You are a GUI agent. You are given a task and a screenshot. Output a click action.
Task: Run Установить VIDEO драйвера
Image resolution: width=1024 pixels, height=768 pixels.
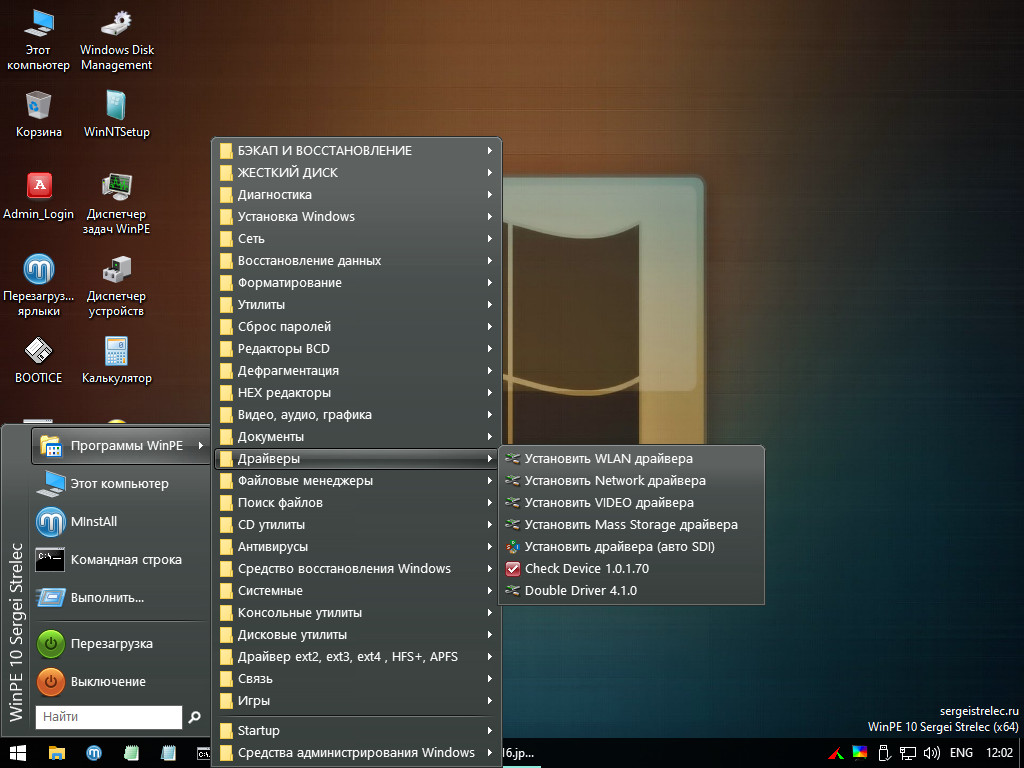(632, 503)
